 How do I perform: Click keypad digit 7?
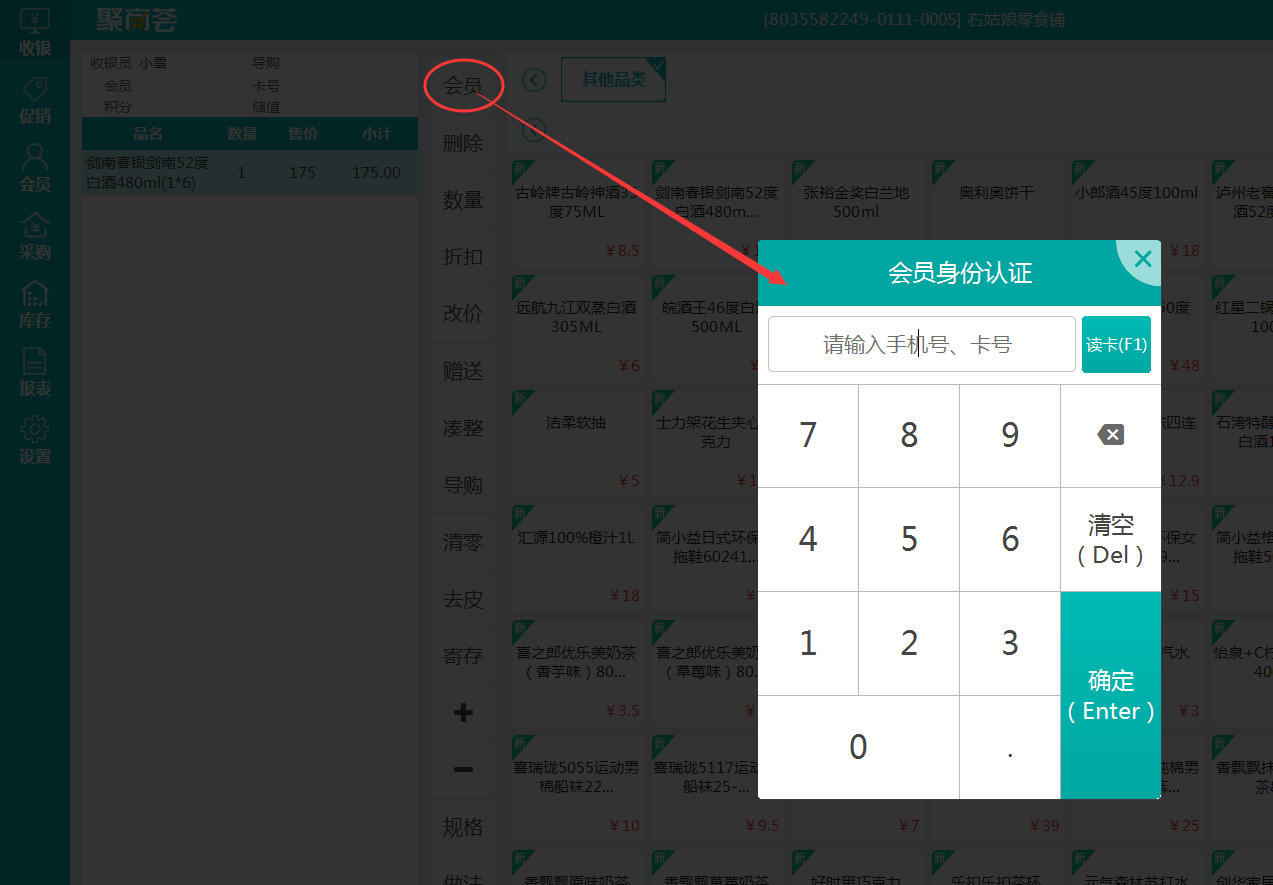[x=808, y=435]
